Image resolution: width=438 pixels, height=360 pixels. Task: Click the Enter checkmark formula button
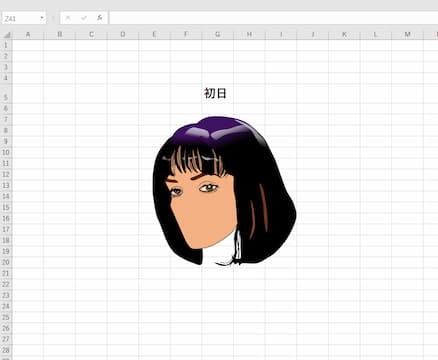click(x=84, y=18)
